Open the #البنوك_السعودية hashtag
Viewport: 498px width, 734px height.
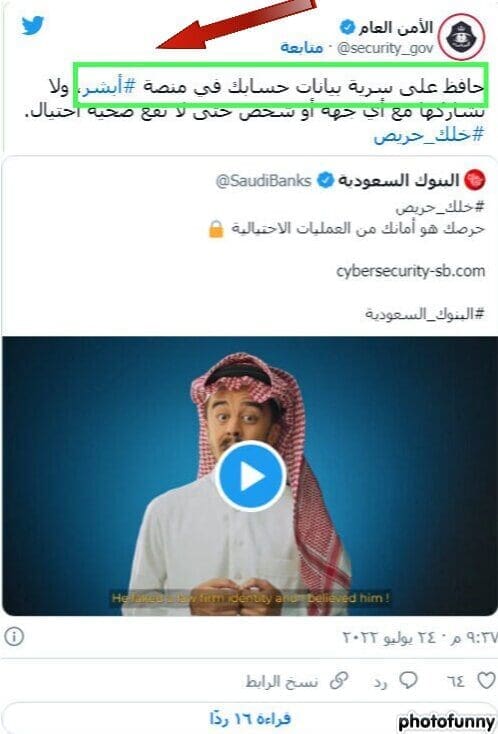click(x=425, y=313)
